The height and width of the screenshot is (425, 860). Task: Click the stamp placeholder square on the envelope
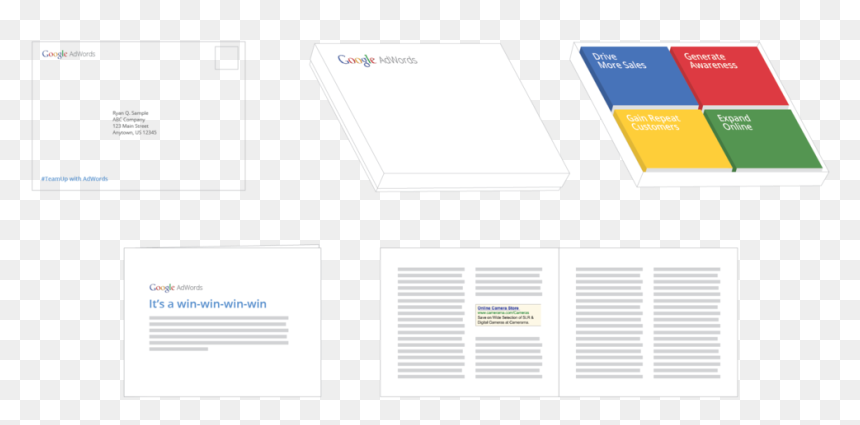227,58
